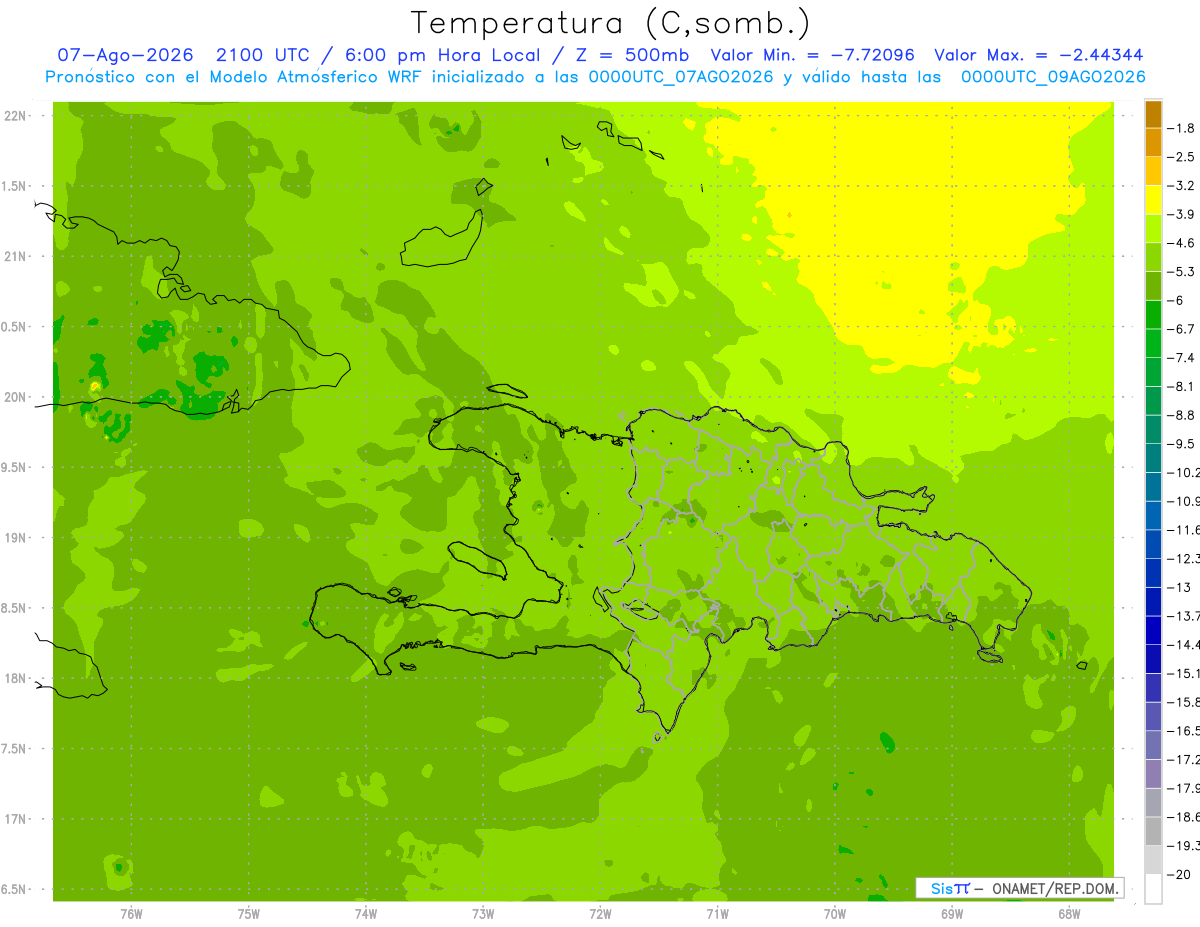Click the "75W" longitude label
Screen dimensions: 1200x927
coord(249,914)
